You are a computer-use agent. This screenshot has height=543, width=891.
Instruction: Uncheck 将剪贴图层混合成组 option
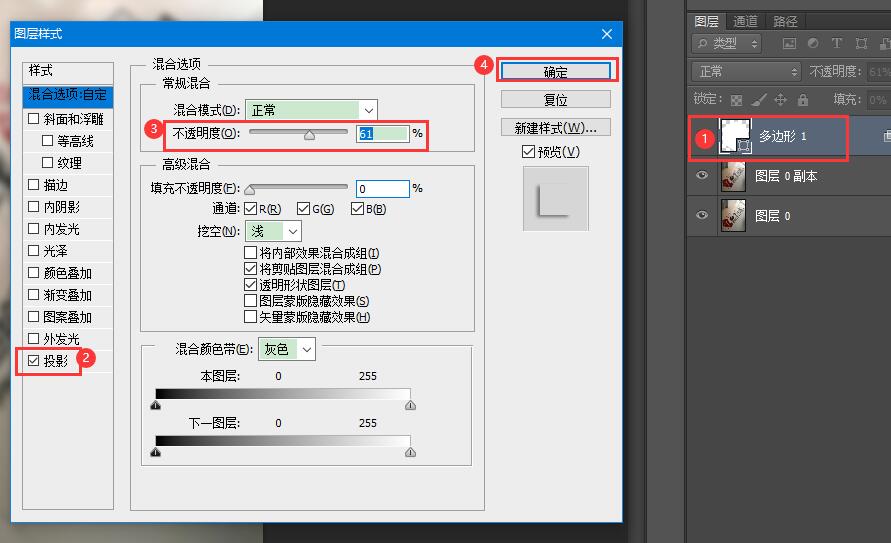tap(250, 268)
